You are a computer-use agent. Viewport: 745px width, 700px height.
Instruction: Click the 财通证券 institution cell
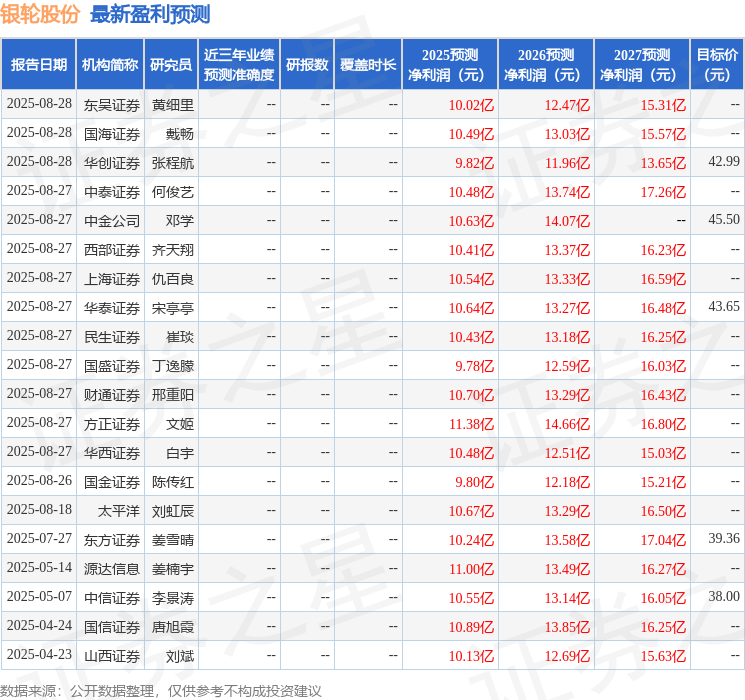coord(112,395)
